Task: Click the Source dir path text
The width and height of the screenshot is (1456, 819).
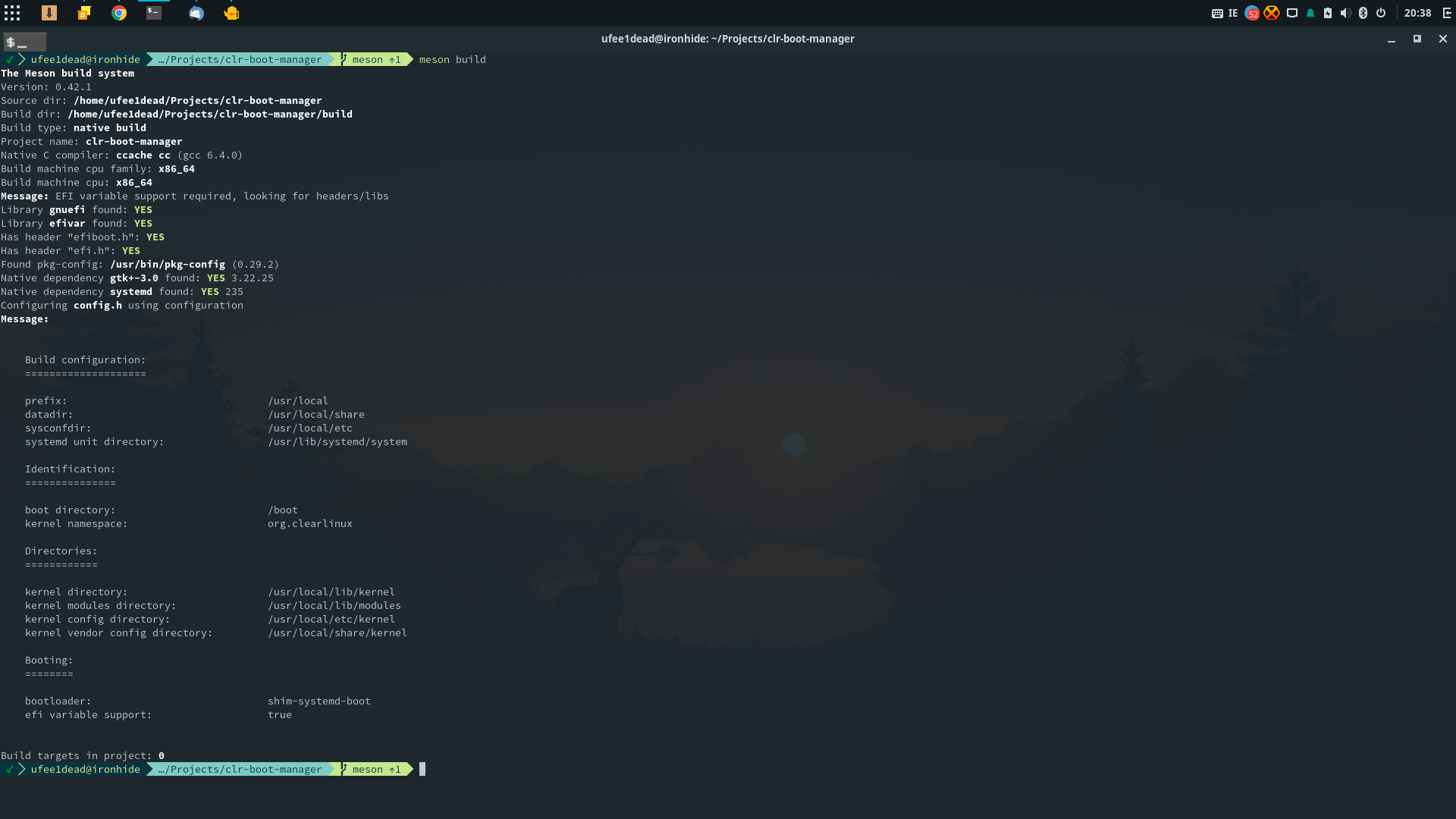Action: (198, 101)
